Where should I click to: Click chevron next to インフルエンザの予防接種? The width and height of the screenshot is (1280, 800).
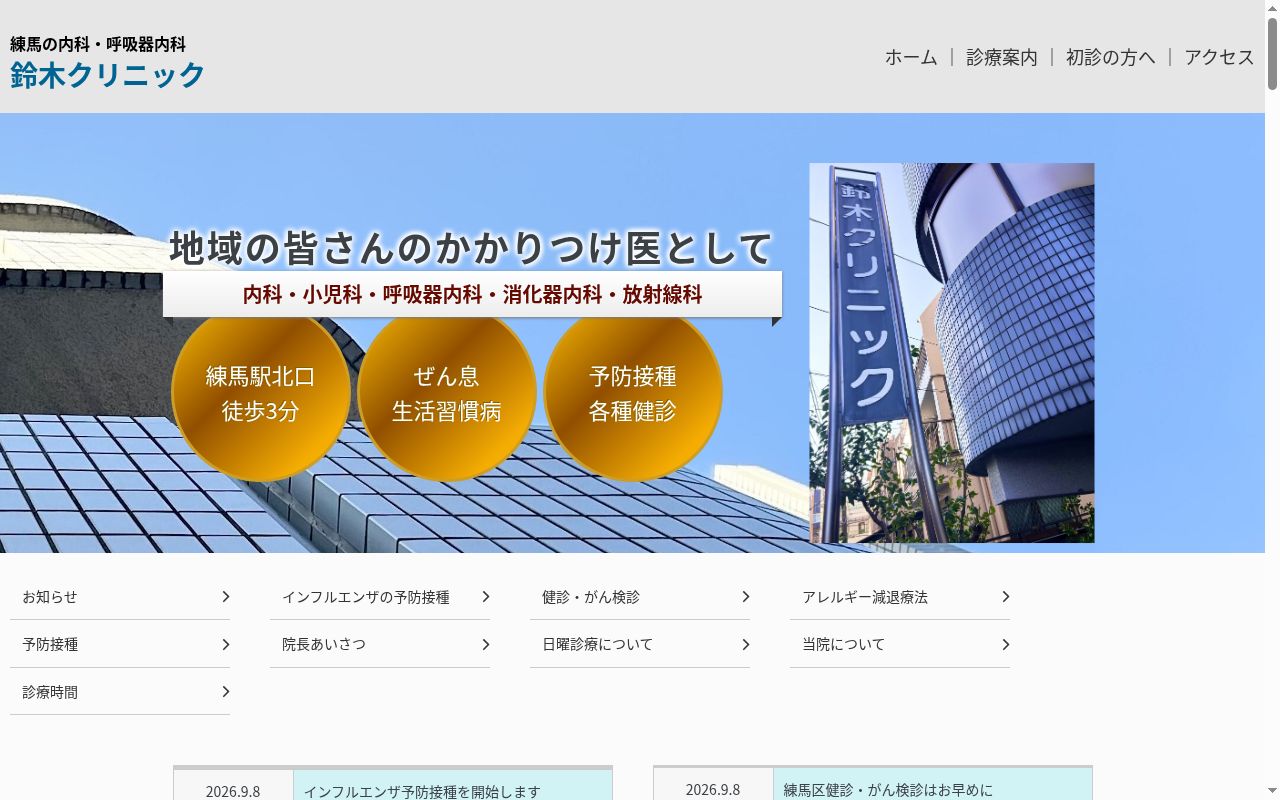point(486,597)
